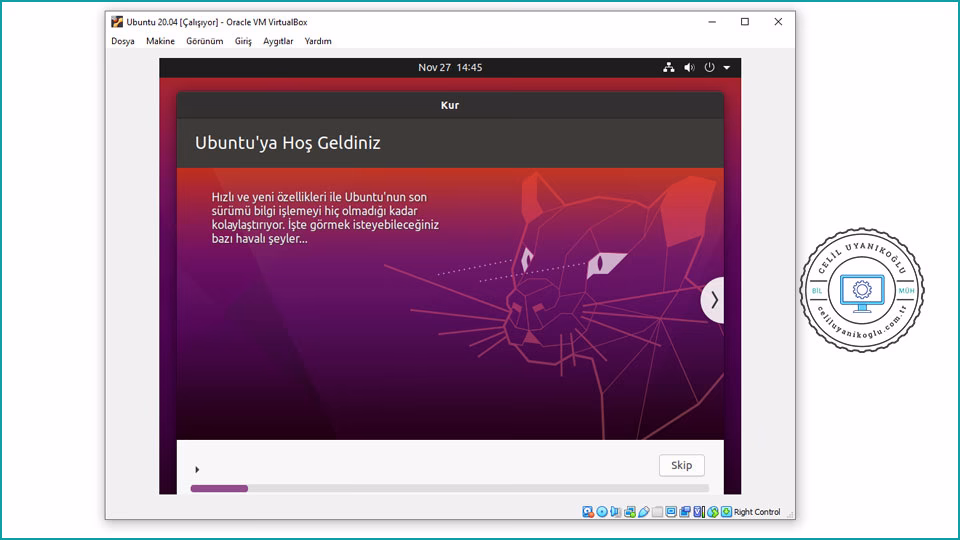Click the USB devices status icon
This screenshot has width=960, height=540.
[x=643, y=512]
